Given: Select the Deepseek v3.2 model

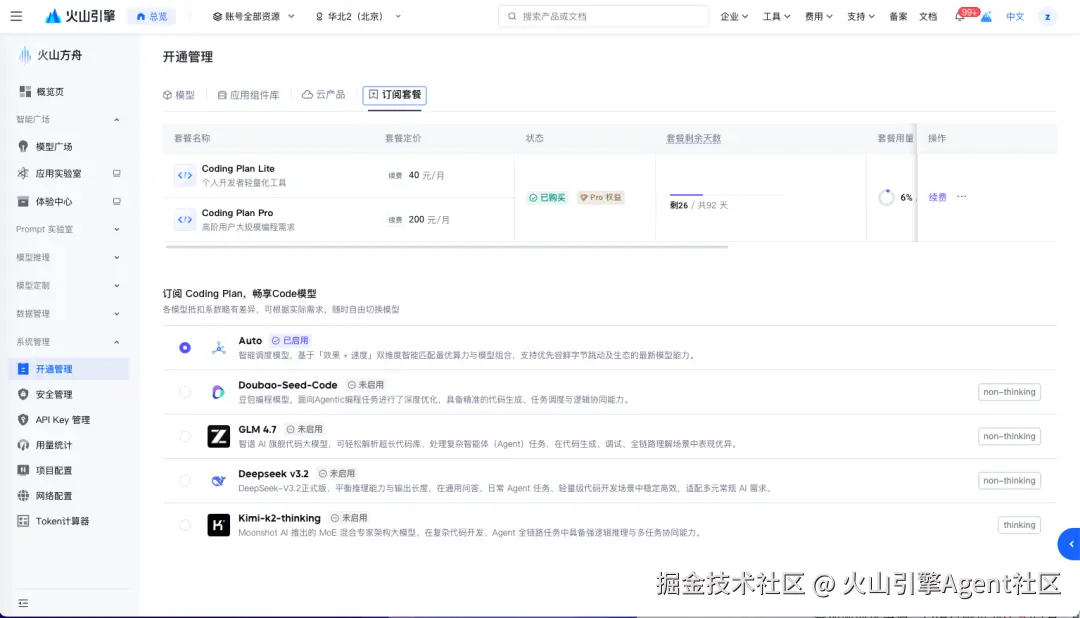Looking at the screenshot, I should 184,480.
